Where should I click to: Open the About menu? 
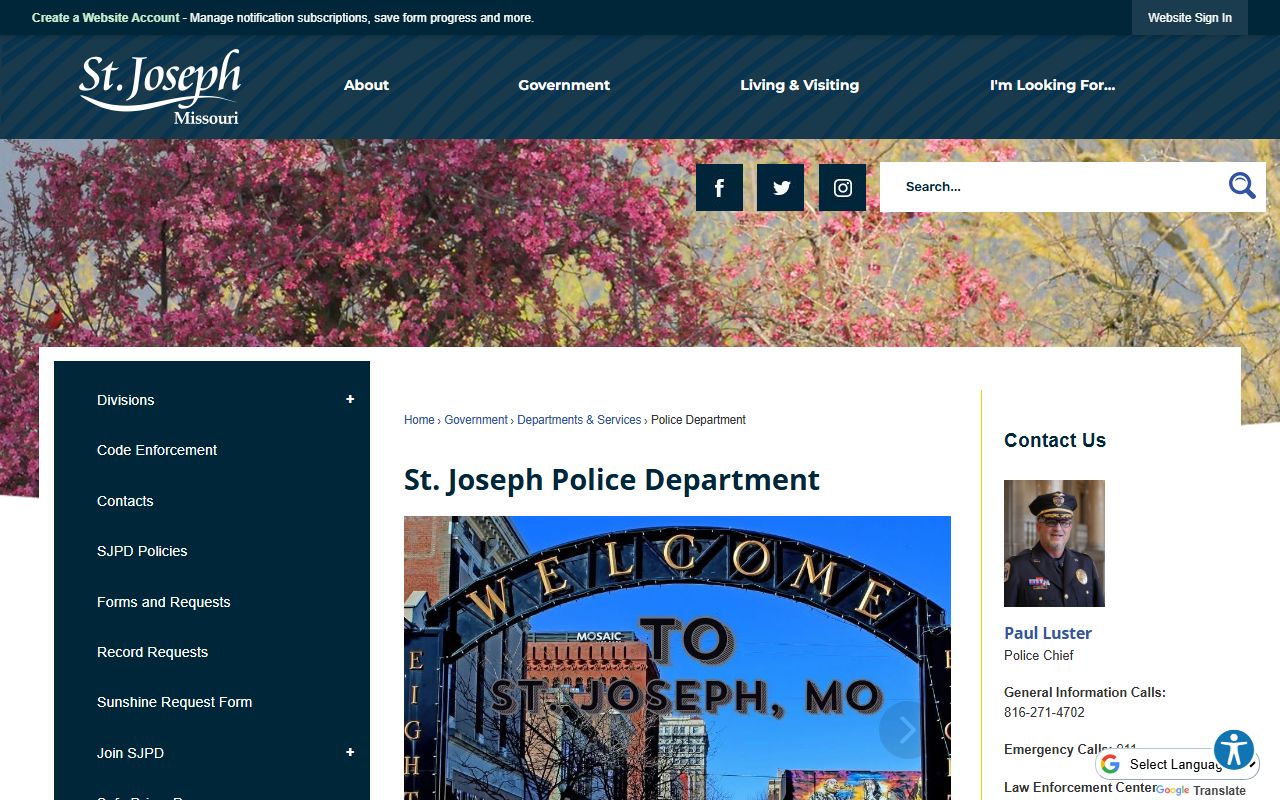click(x=366, y=85)
